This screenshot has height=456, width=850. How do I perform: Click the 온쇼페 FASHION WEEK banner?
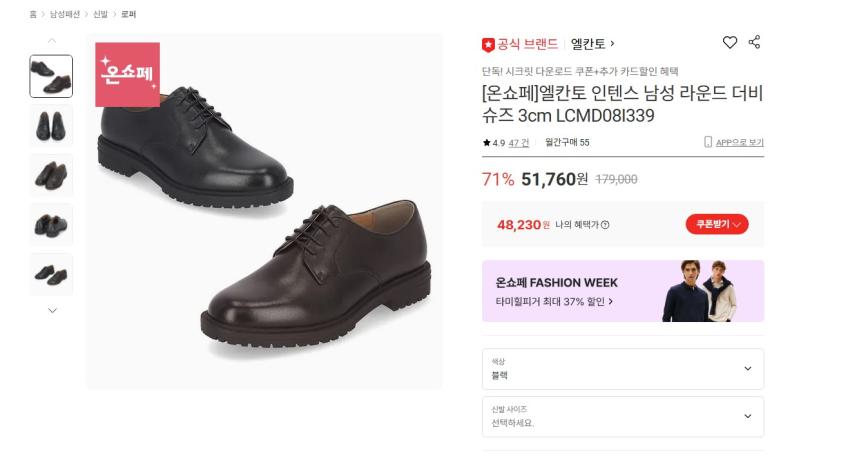tap(622, 291)
